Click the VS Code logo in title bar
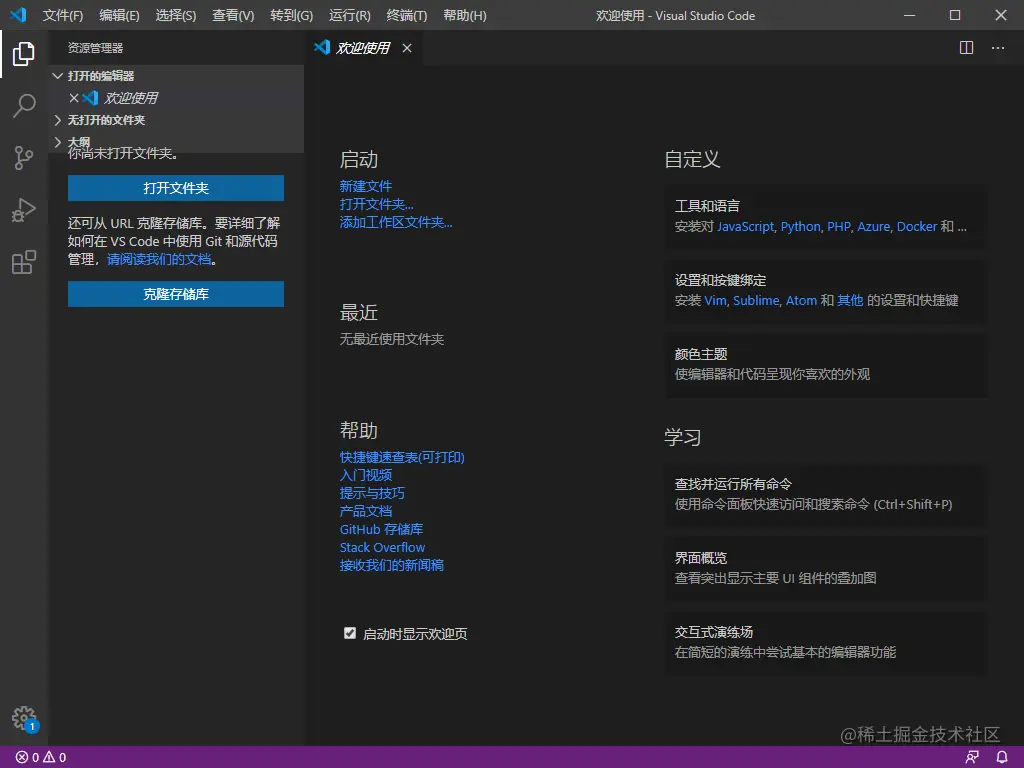This screenshot has width=1024, height=768. [x=18, y=14]
